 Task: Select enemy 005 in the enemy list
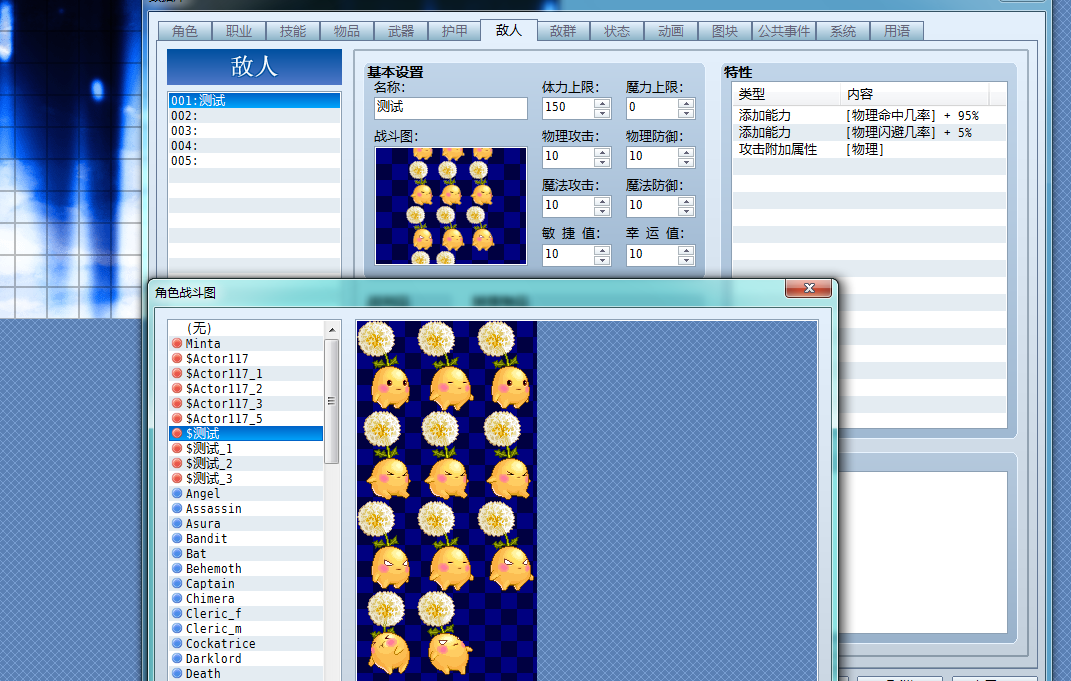point(254,161)
